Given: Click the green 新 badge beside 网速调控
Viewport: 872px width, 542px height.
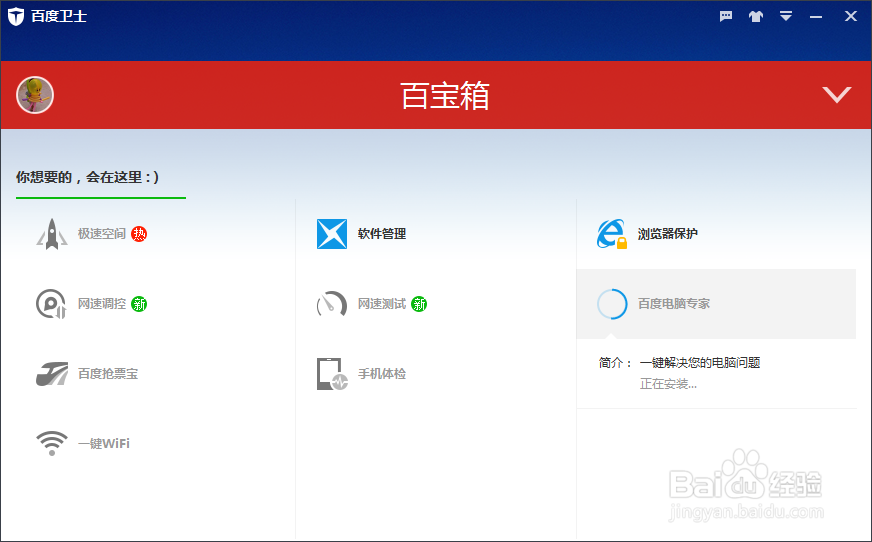Looking at the screenshot, I should [x=139, y=304].
